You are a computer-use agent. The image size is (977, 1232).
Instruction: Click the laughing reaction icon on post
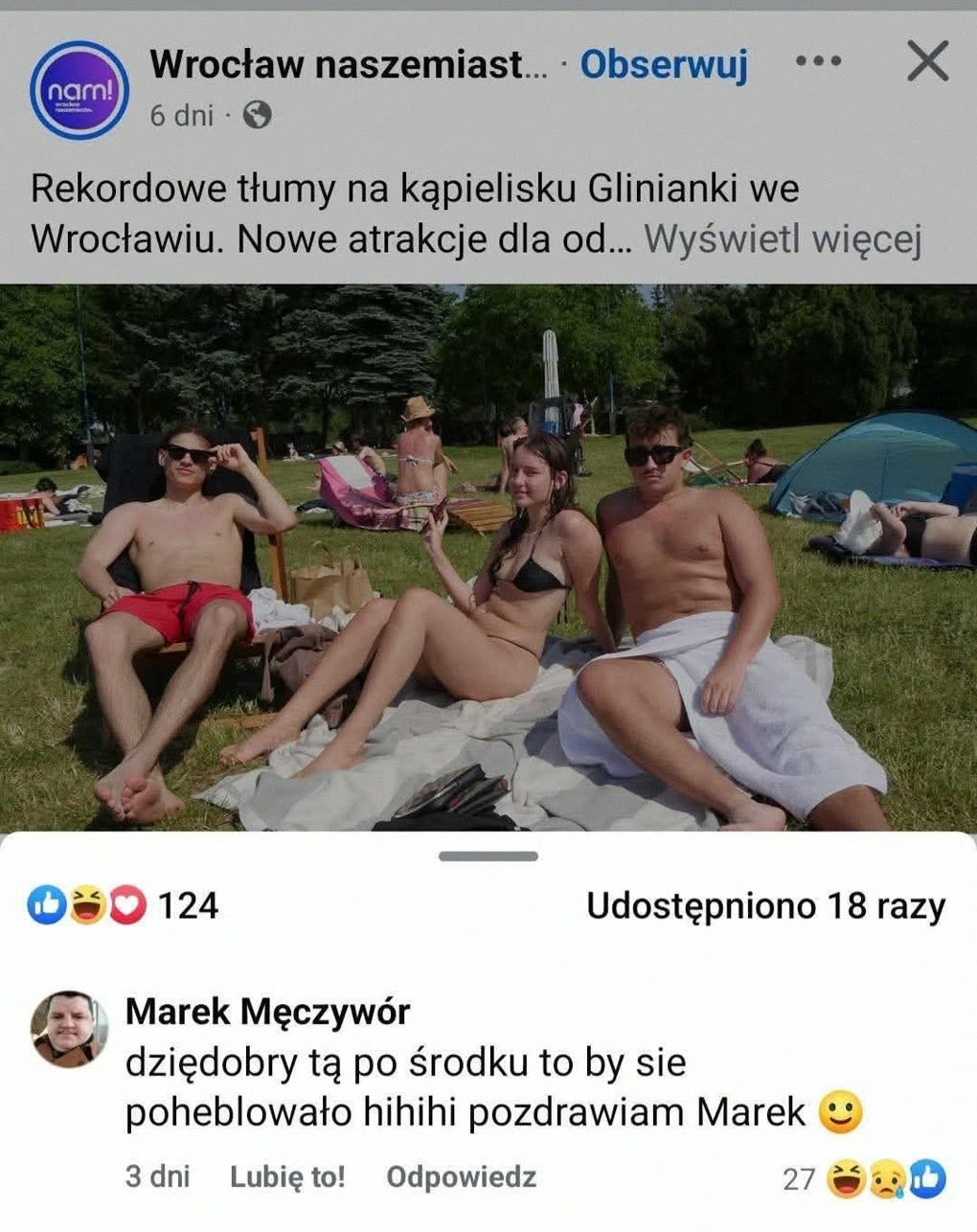point(87,905)
